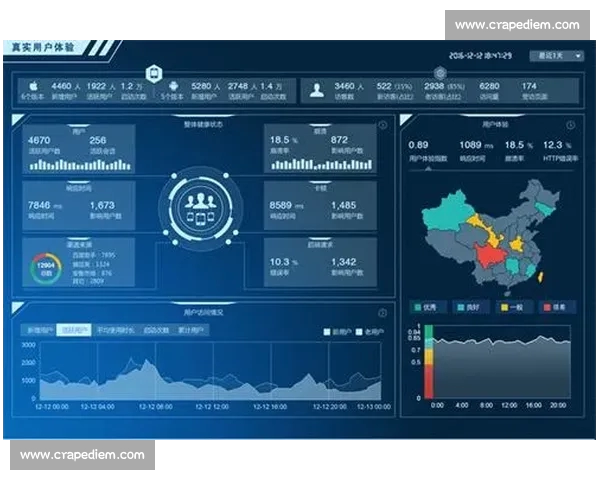Viewport: 600px width, 480px height.
Task: Click the red Sichuan region on map
Action: click(487, 257)
